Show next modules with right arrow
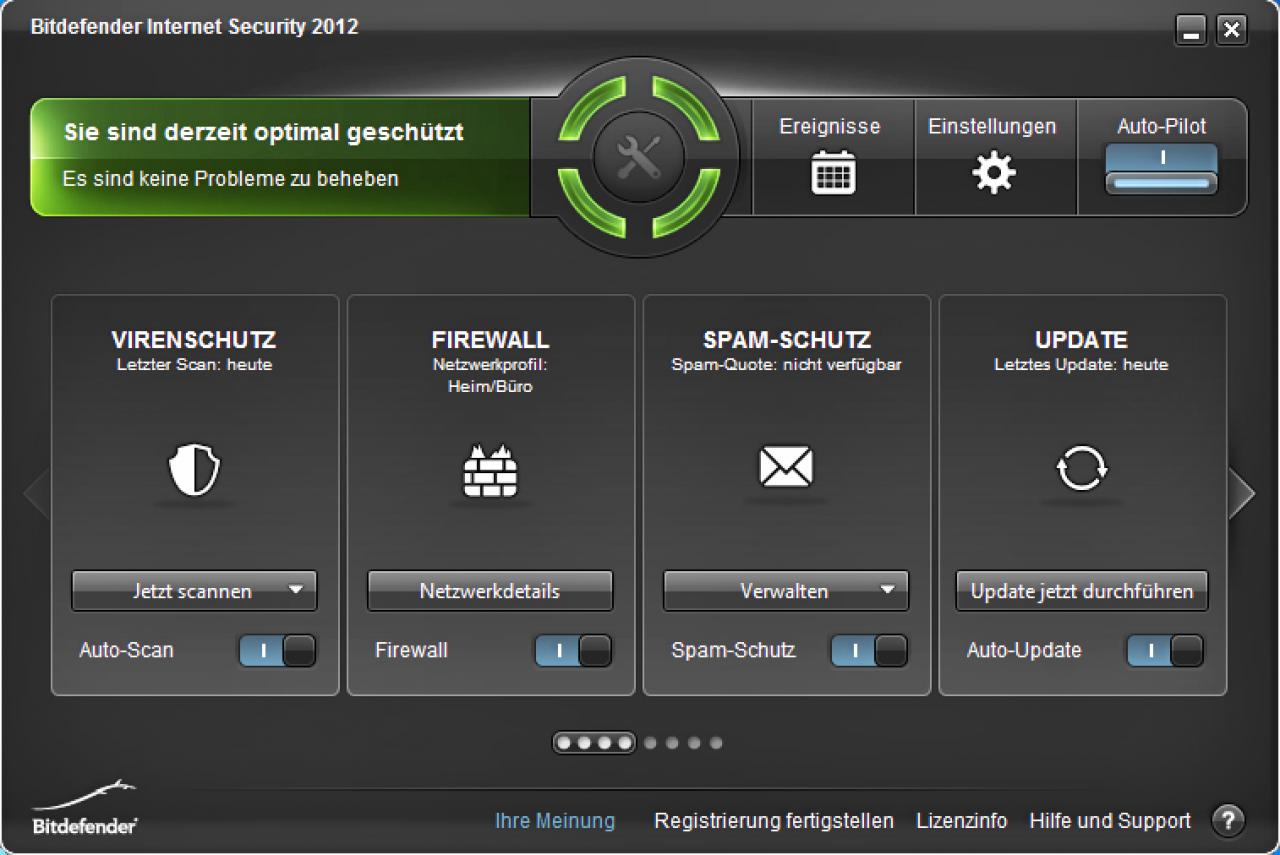This screenshot has width=1280, height=855. [1241, 493]
